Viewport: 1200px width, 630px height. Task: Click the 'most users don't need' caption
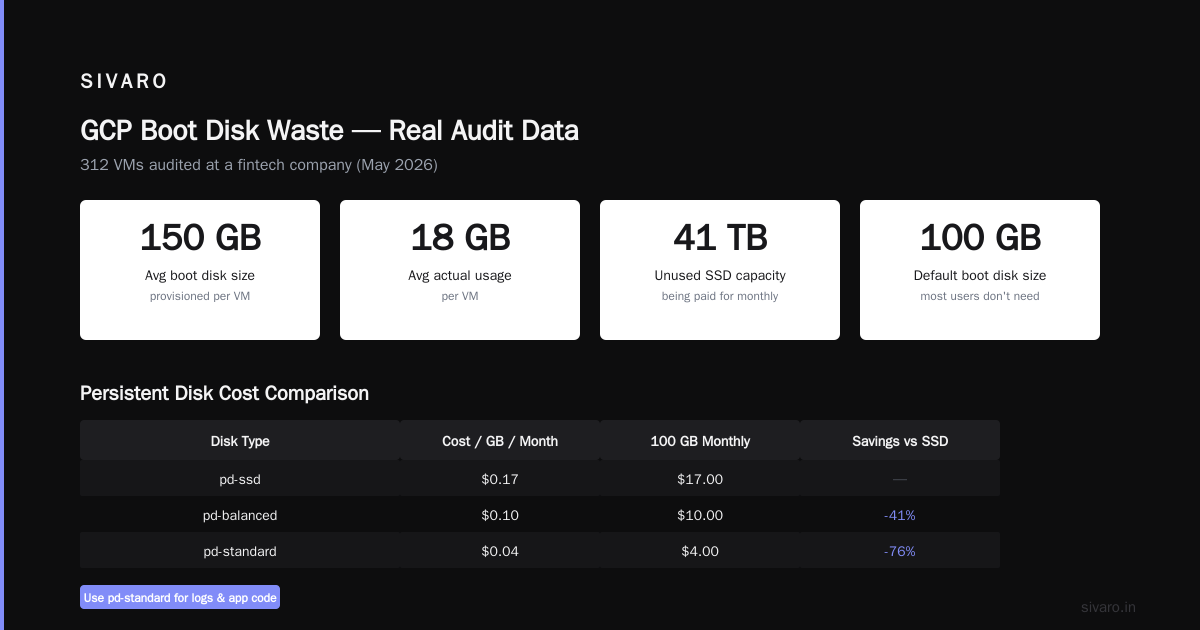(980, 296)
